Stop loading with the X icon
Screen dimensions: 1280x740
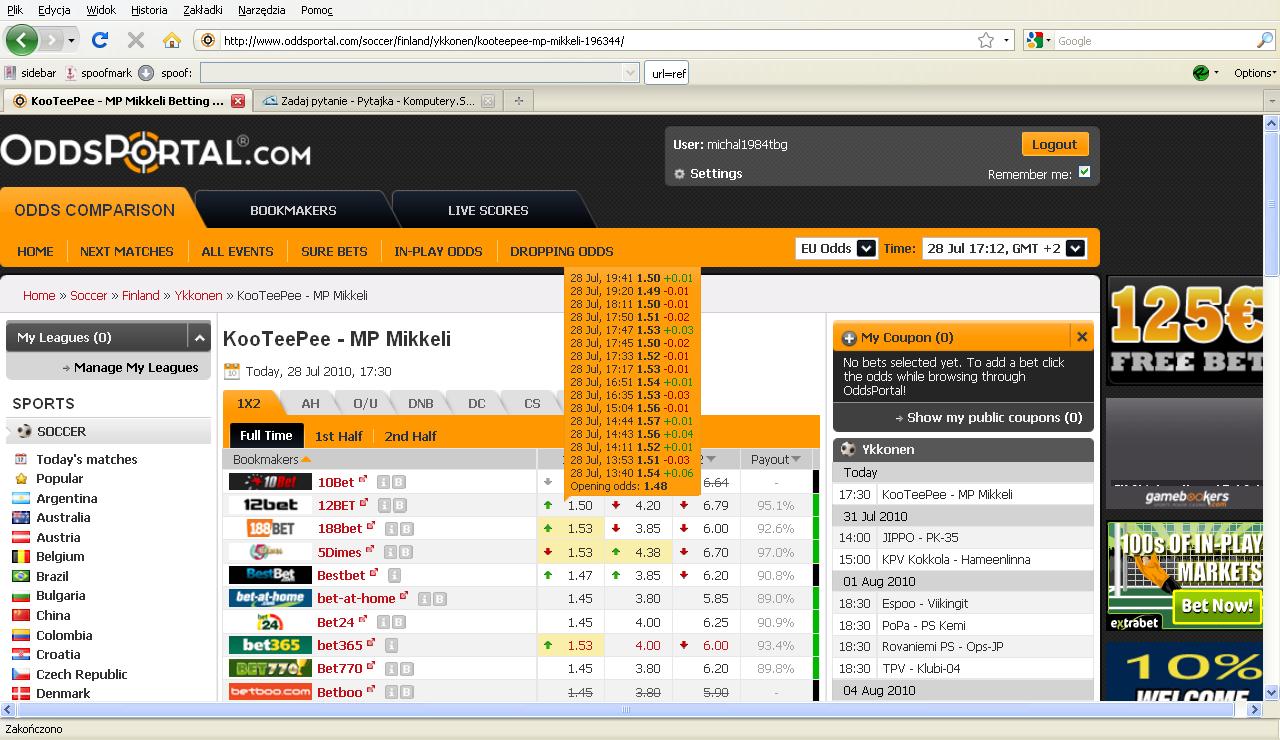tap(136, 40)
